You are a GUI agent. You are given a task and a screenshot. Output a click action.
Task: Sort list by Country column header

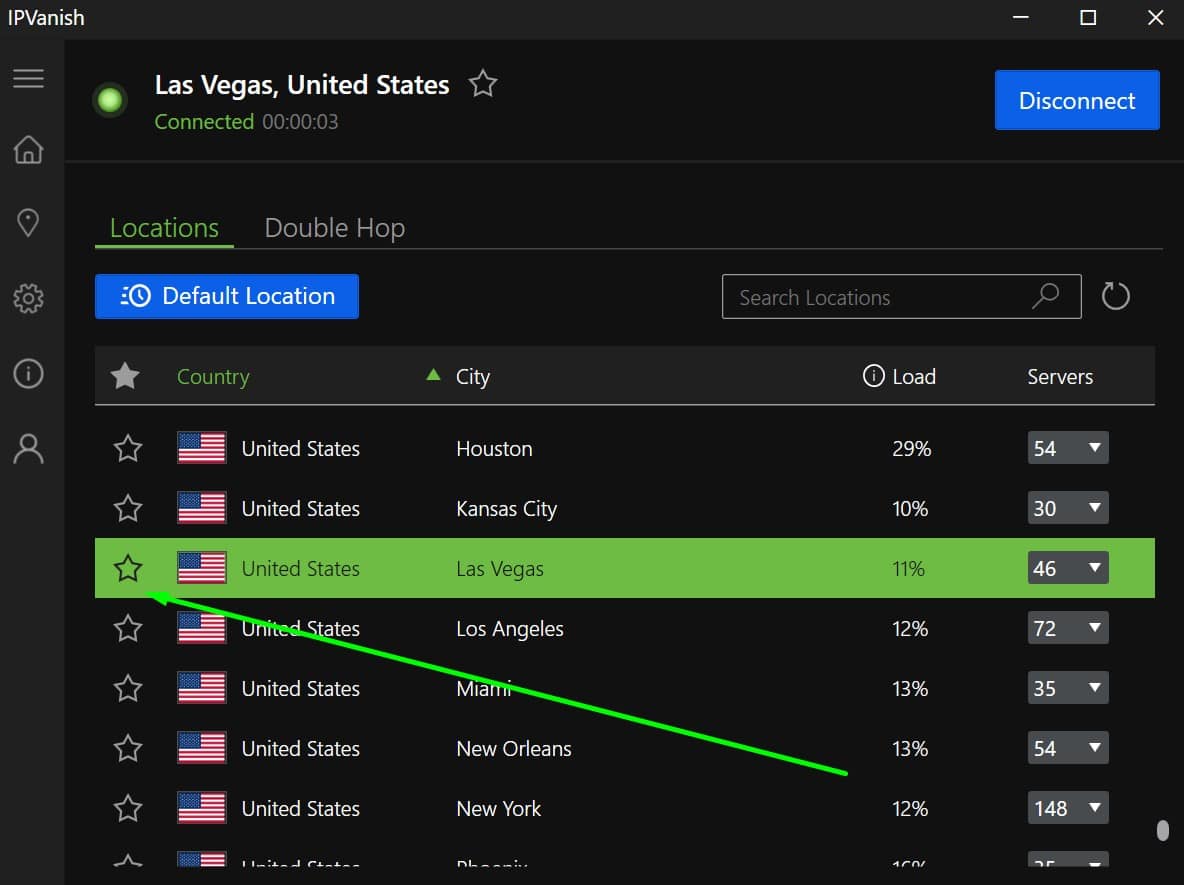213,376
